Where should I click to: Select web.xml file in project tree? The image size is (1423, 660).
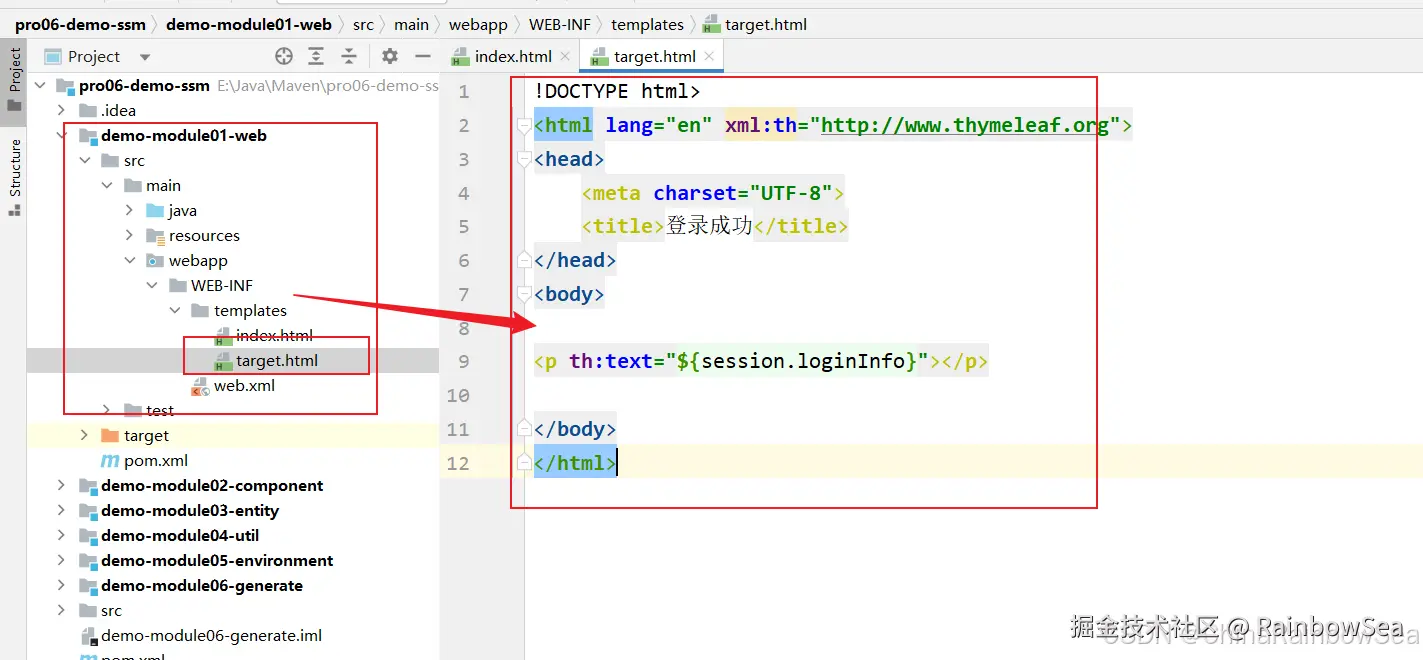[244, 386]
